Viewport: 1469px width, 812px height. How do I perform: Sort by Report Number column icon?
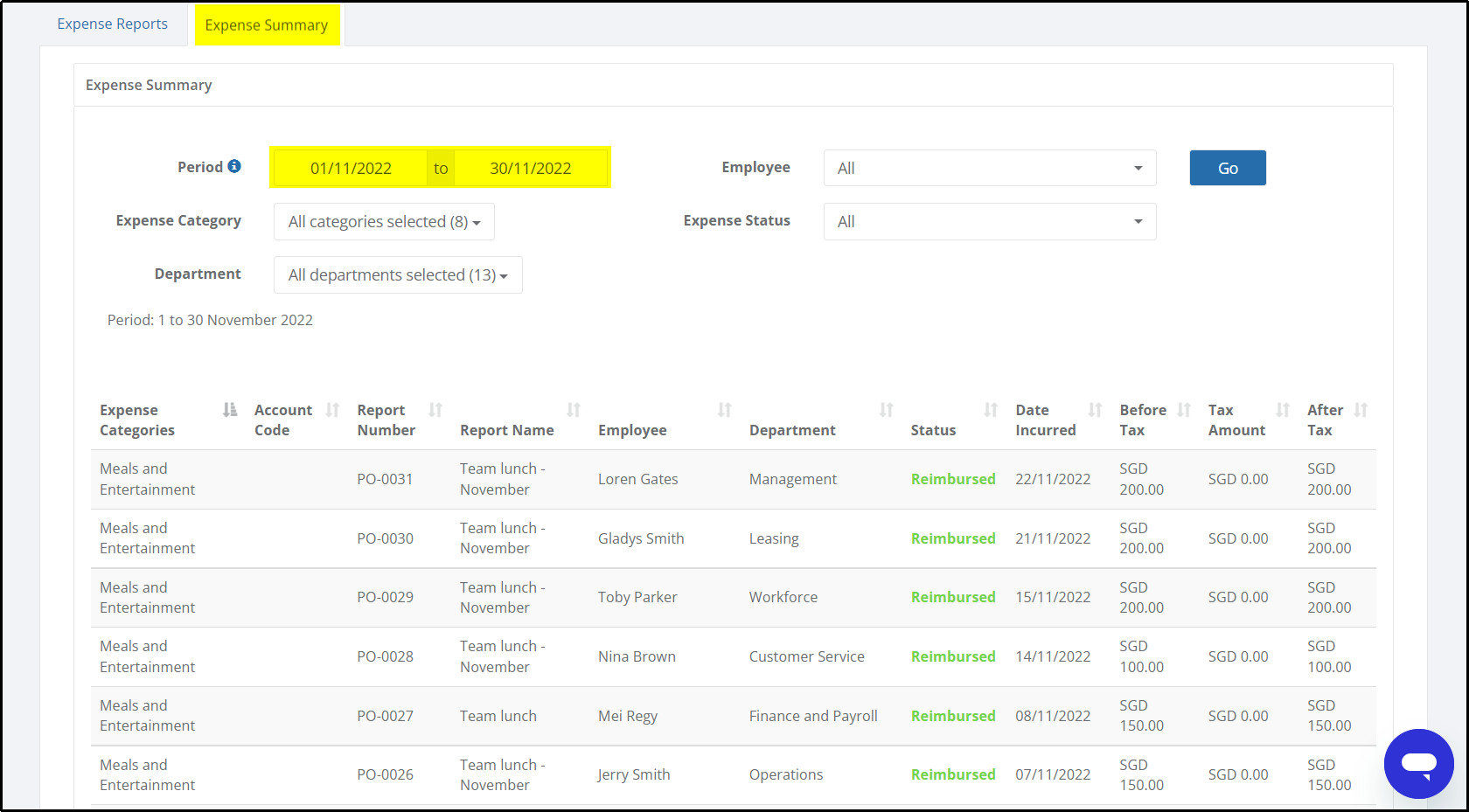[435, 410]
